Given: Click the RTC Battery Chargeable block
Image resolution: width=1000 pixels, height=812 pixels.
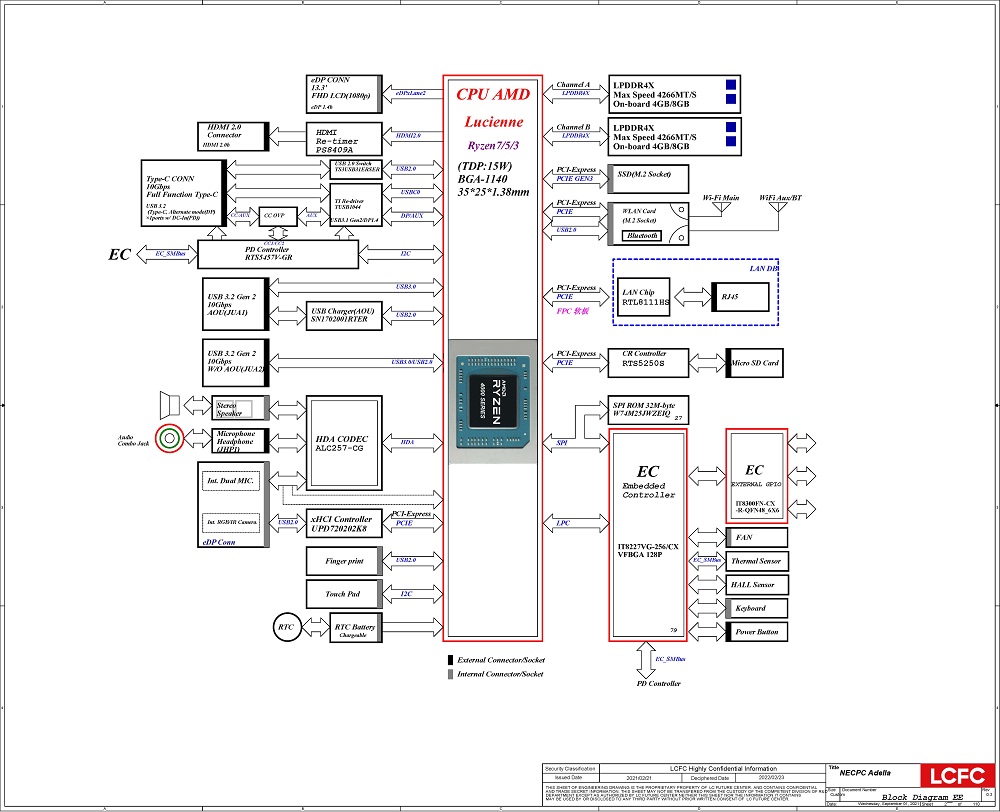Looking at the screenshot, I should pyautogui.click(x=356, y=628).
